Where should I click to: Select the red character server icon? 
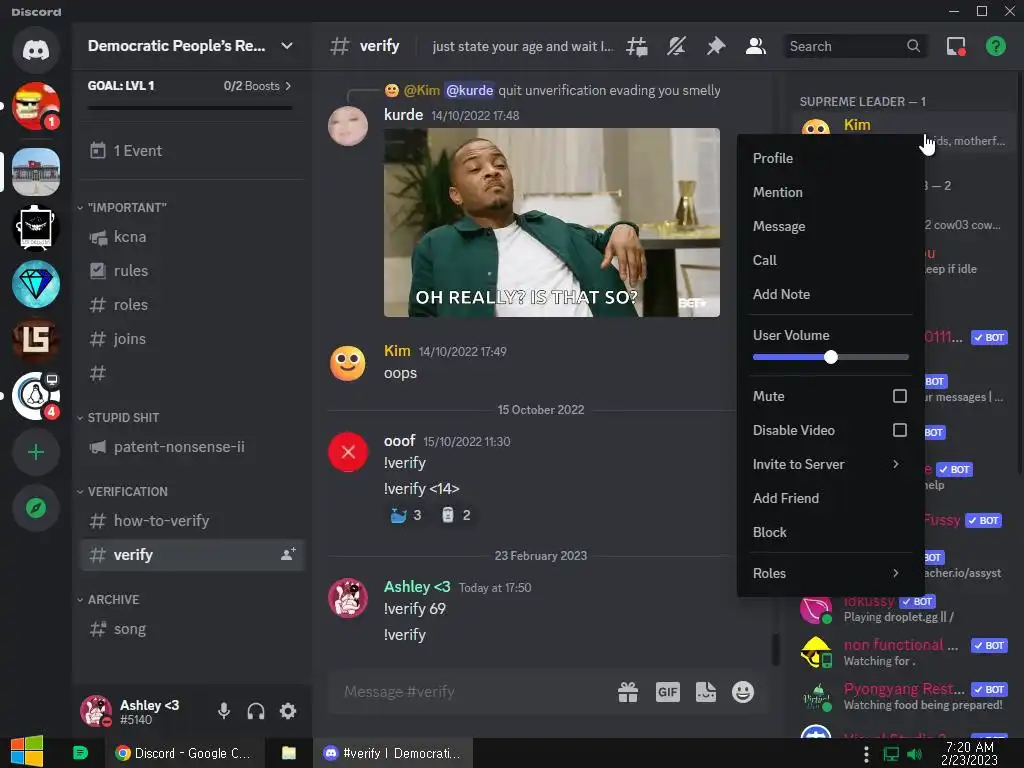(36, 106)
